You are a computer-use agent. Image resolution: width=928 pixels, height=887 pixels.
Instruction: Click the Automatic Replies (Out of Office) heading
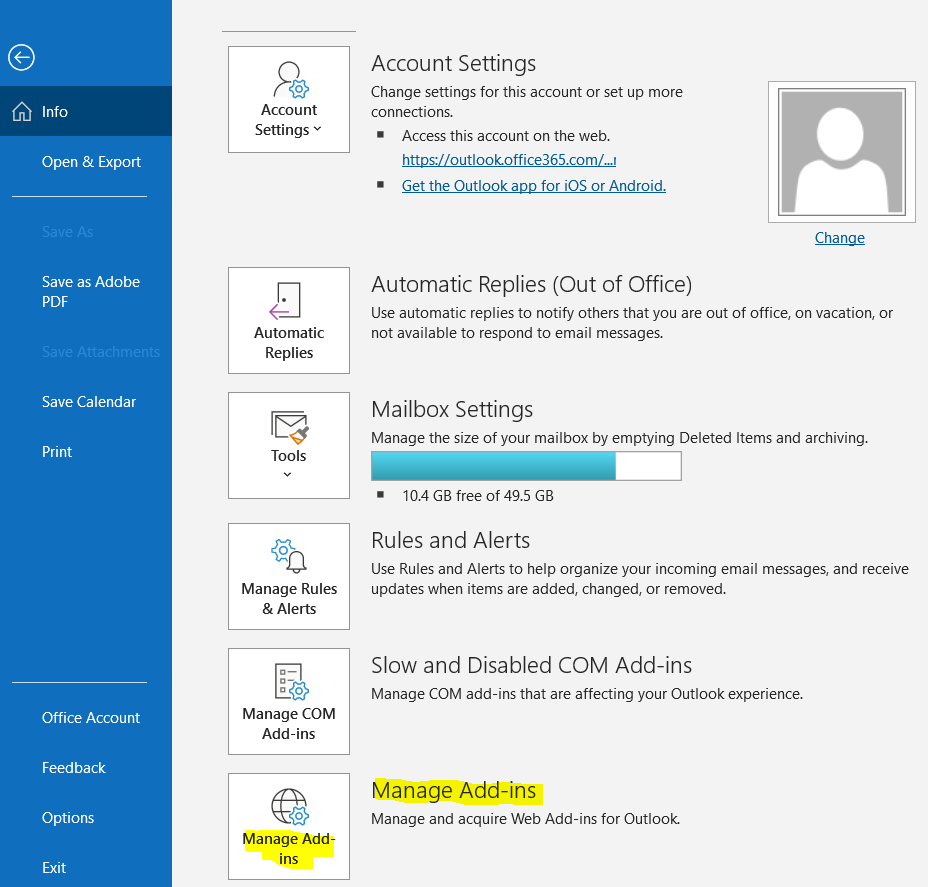pos(531,285)
